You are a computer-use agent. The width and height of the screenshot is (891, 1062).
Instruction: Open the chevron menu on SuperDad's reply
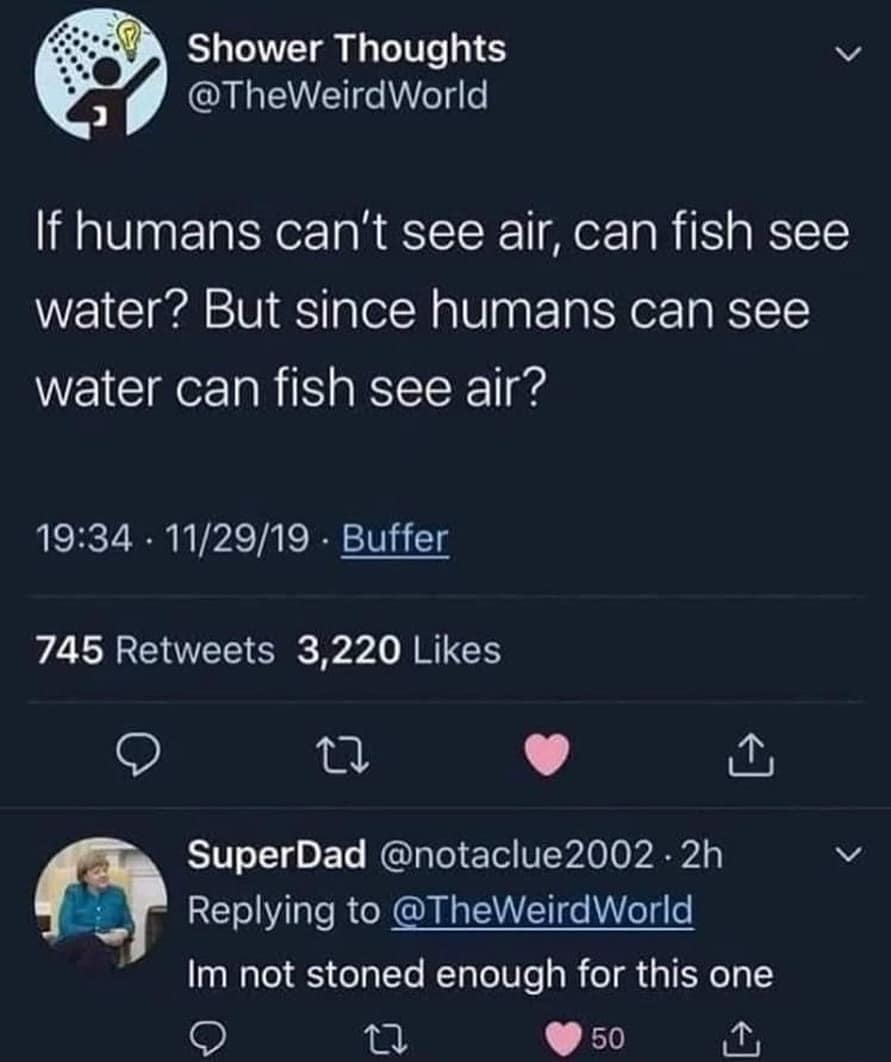tap(846, 855)
